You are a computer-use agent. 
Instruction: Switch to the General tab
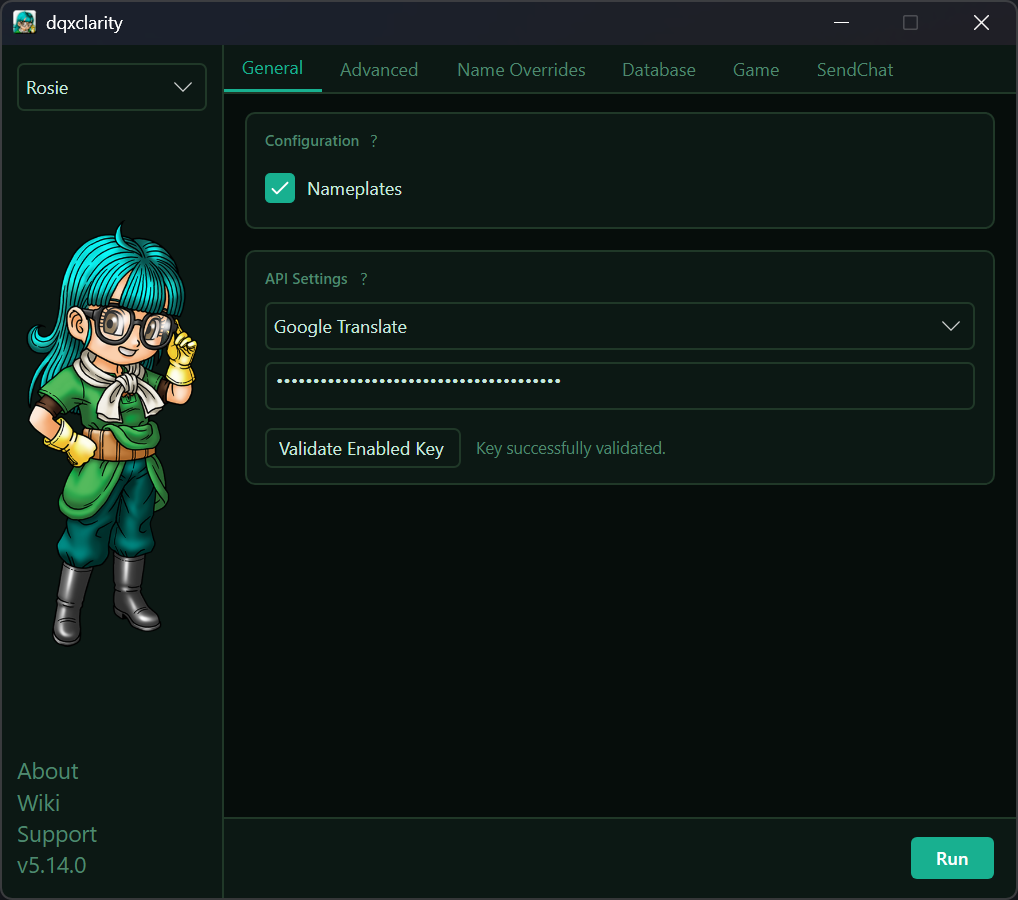(x=273, y=68)
